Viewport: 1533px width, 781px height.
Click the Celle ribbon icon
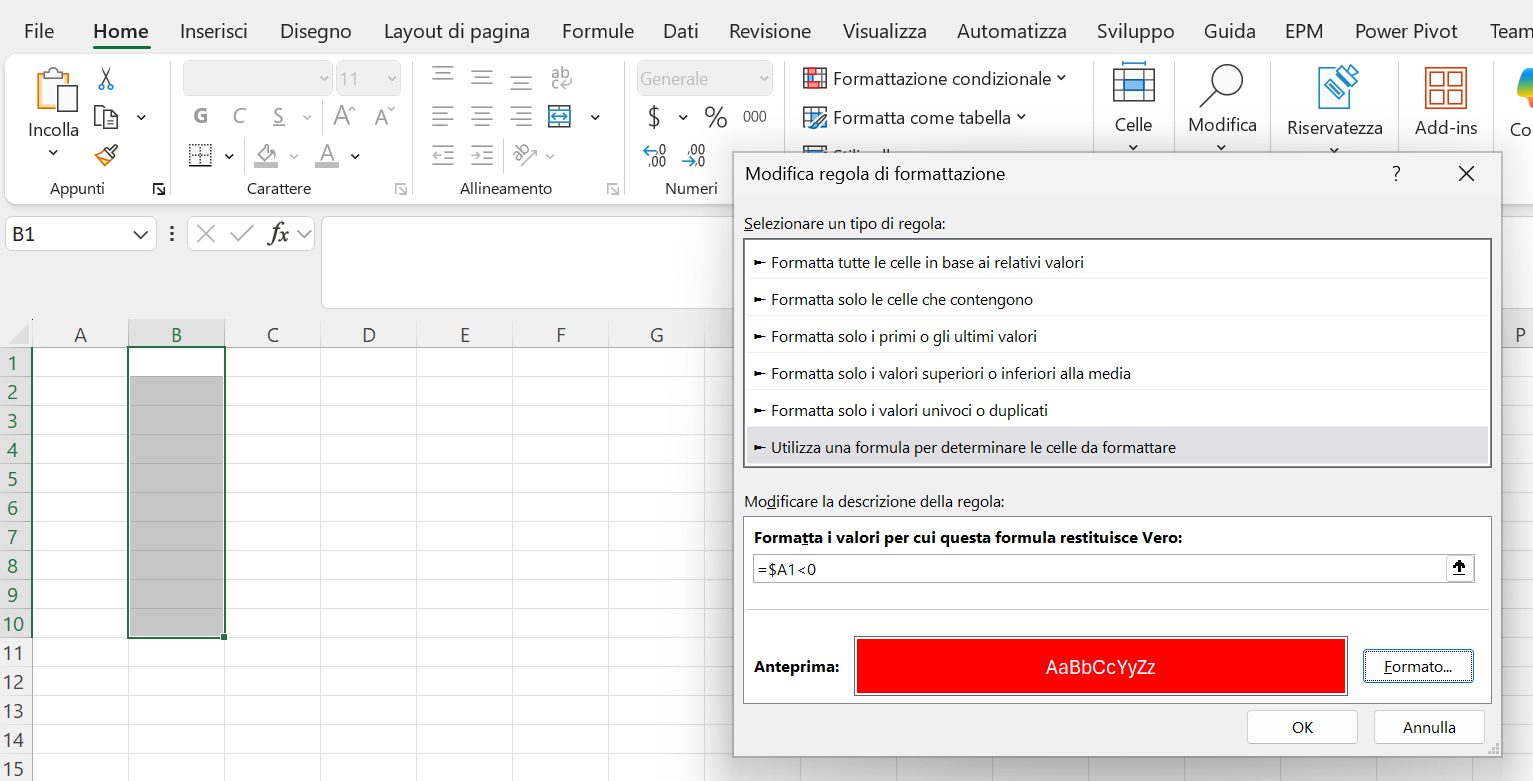[x=1133, y=83]
